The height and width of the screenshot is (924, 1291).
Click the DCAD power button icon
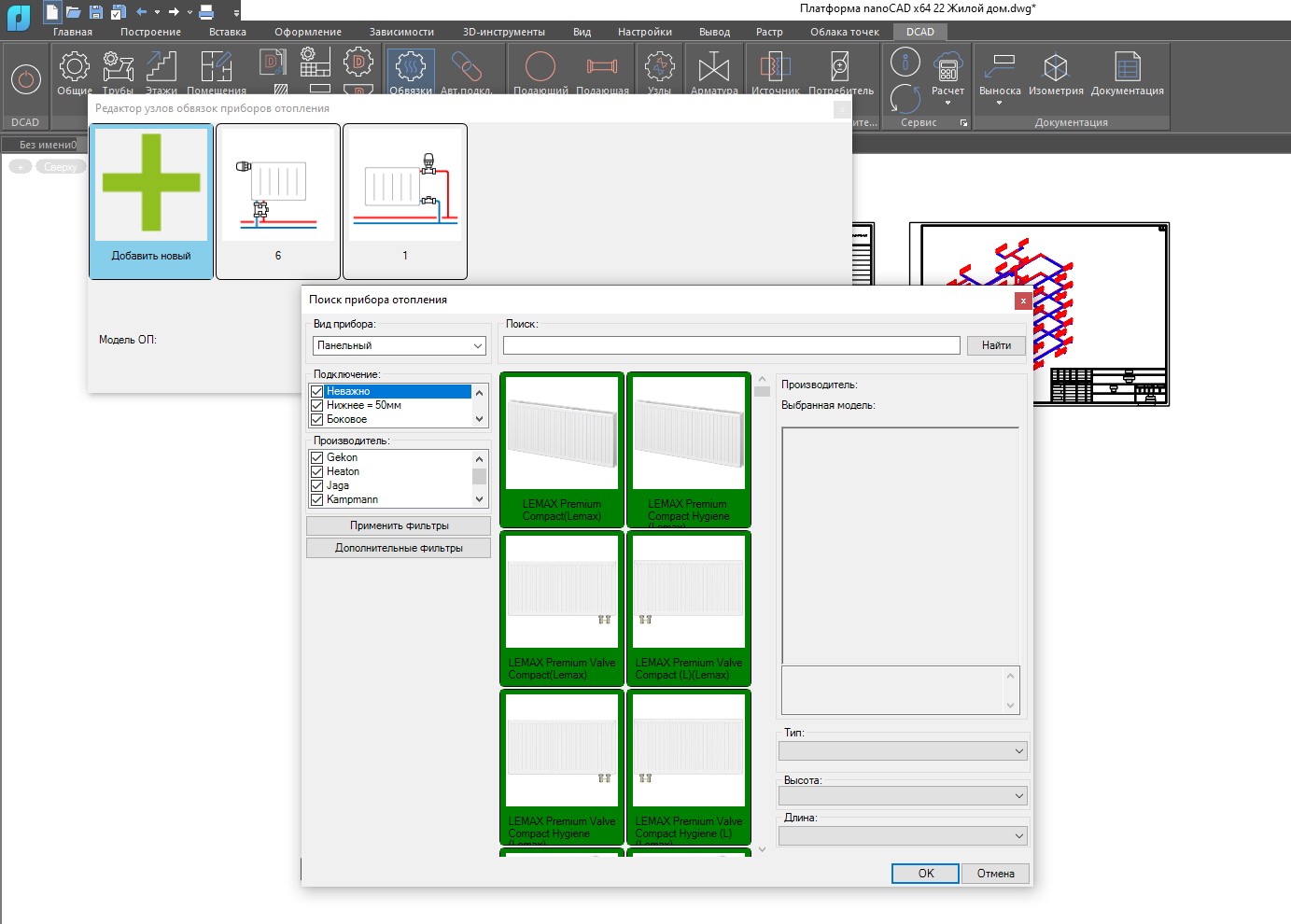pos(25,80)
